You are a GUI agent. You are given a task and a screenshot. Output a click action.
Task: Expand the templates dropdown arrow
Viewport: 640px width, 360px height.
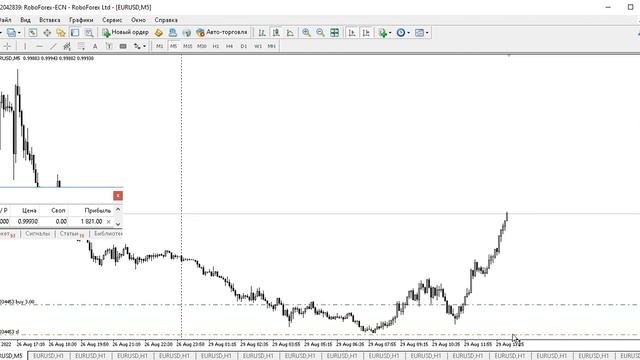(x=427, y=33)
